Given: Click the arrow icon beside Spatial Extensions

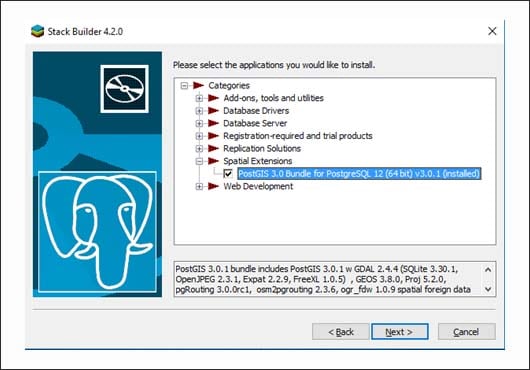Looking at the screenshot, I should (213, 161).
